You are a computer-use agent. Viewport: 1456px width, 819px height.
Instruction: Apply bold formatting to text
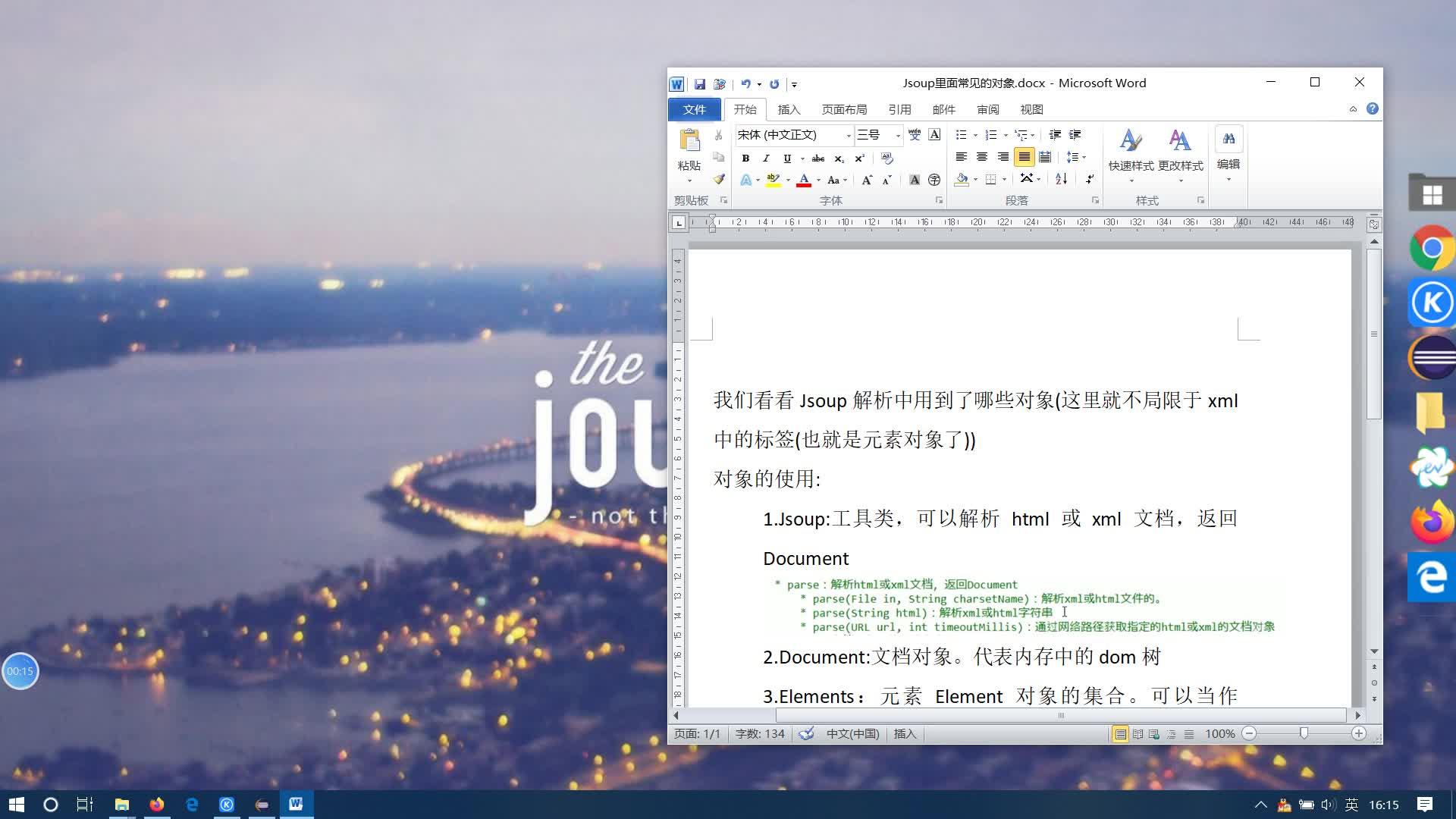click(x=745, y=158)
